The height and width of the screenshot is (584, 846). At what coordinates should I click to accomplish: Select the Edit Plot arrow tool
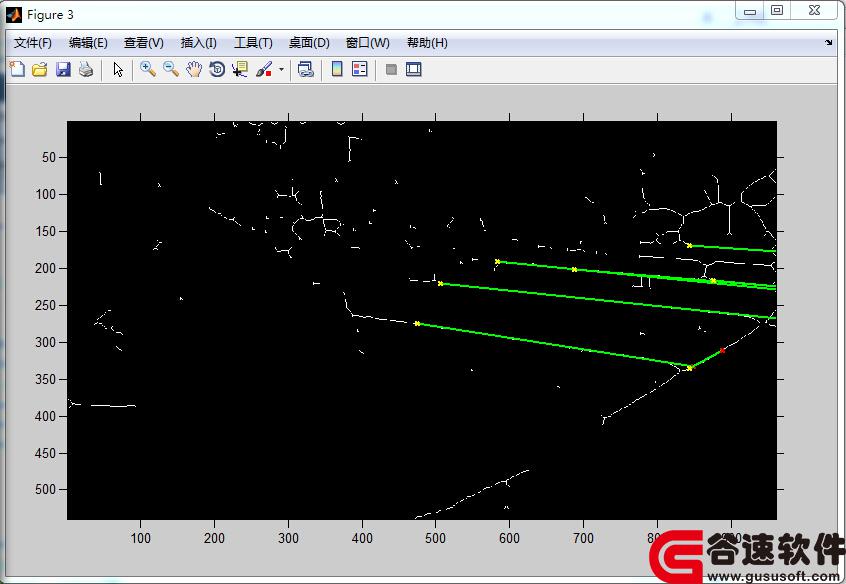(118, 69)
